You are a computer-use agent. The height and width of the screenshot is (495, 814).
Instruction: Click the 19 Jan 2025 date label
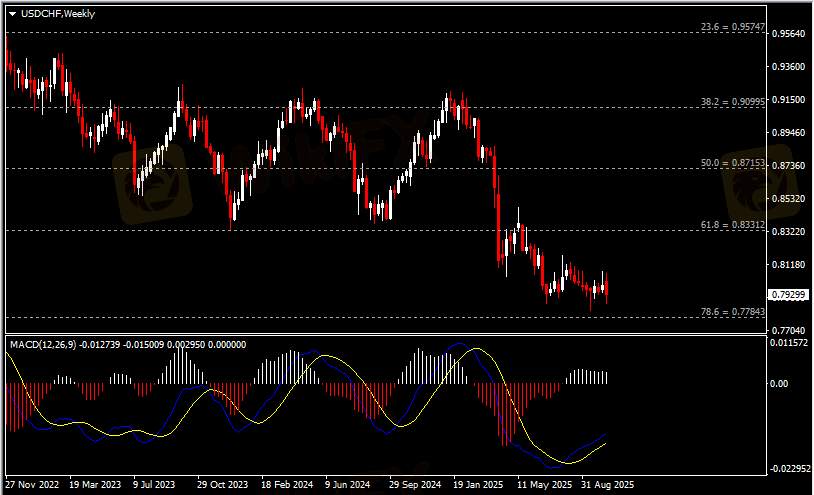click(478, 485)
